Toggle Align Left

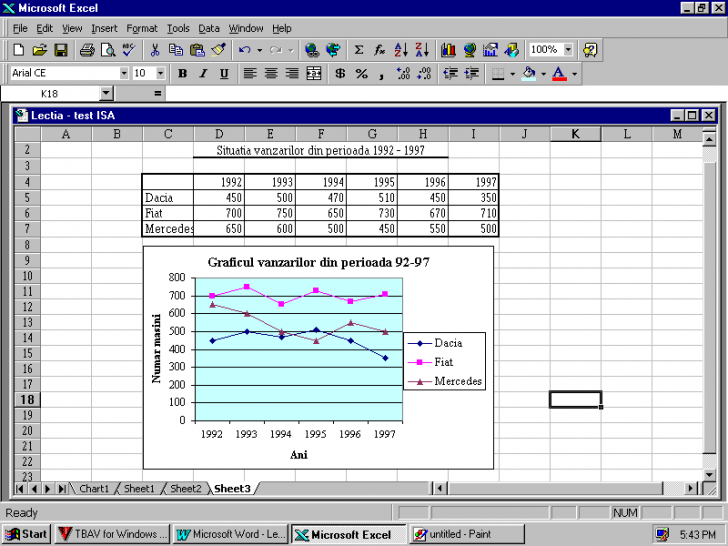(x=250, y=73)
